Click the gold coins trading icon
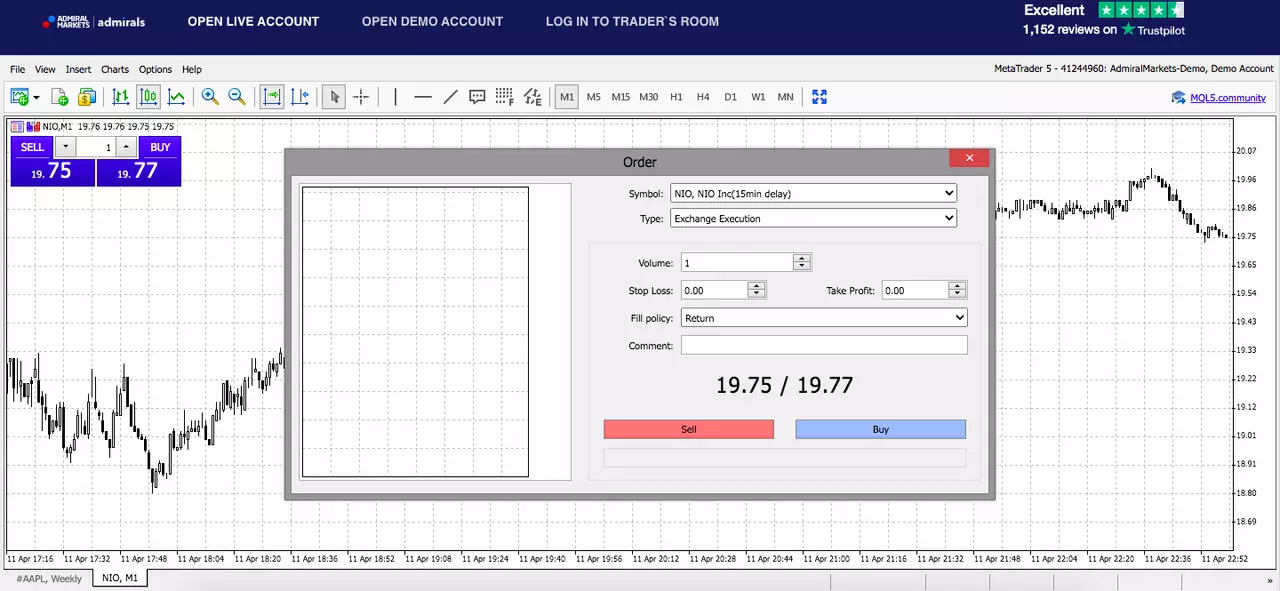 (87, 97)
